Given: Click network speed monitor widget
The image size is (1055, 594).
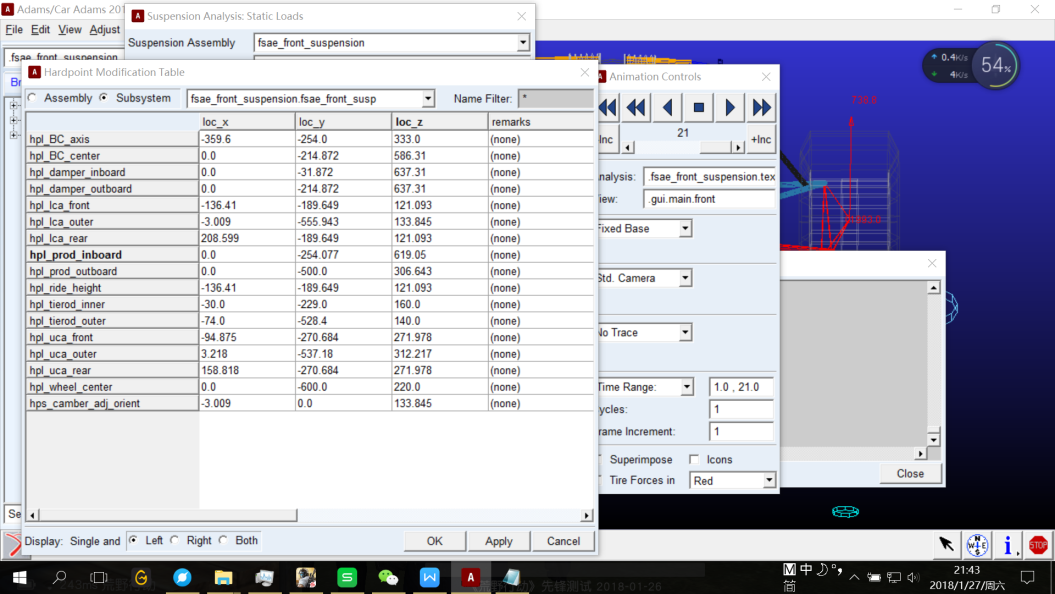Looking at the screenshot, I should pyautogui.click(x=970, y=65).
